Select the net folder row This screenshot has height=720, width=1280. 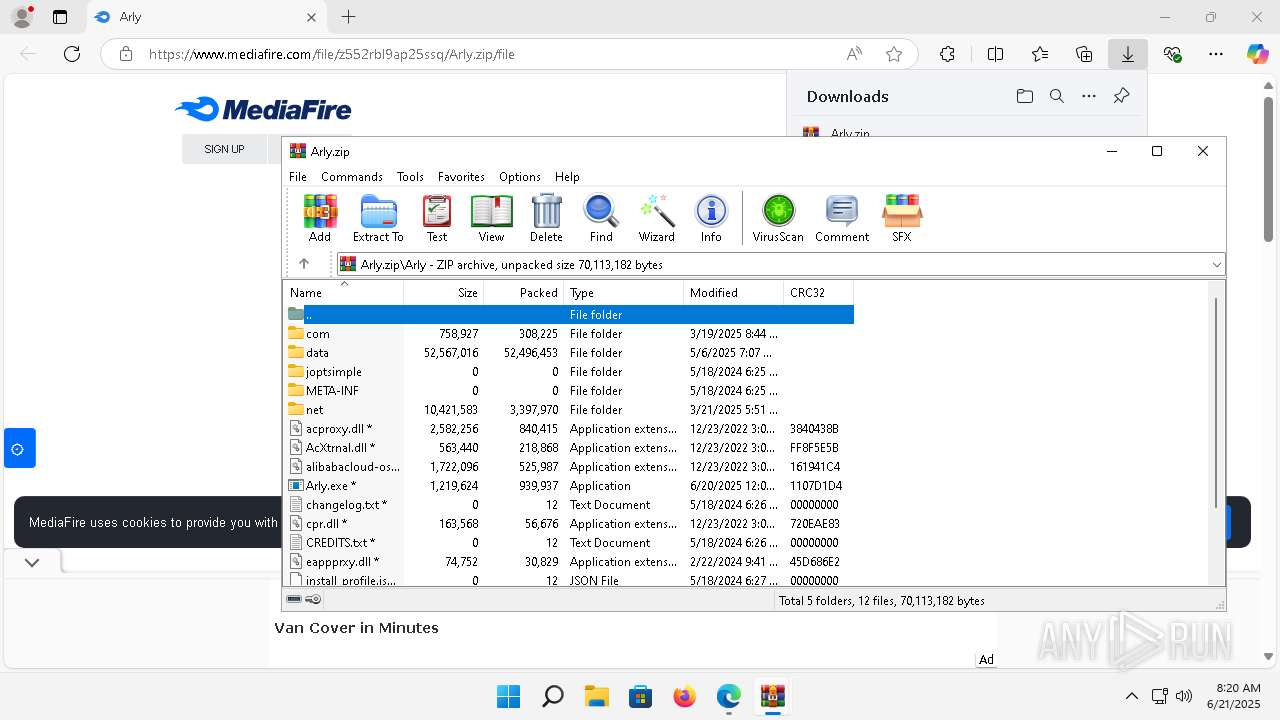(x=569, y=410)
